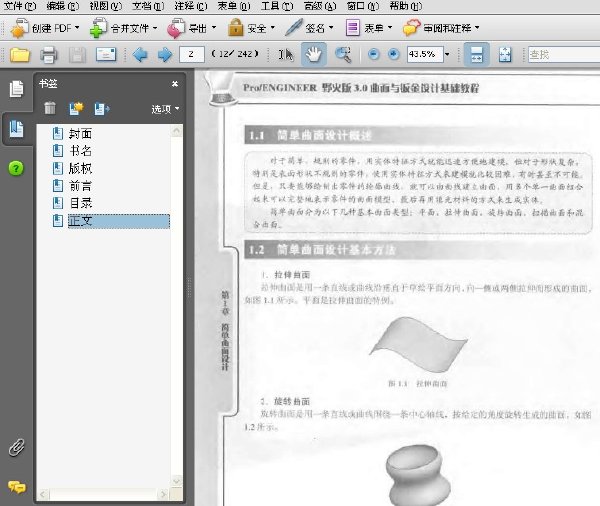Click the email envelope icon
Screen dimensions: 600x506
106,55
